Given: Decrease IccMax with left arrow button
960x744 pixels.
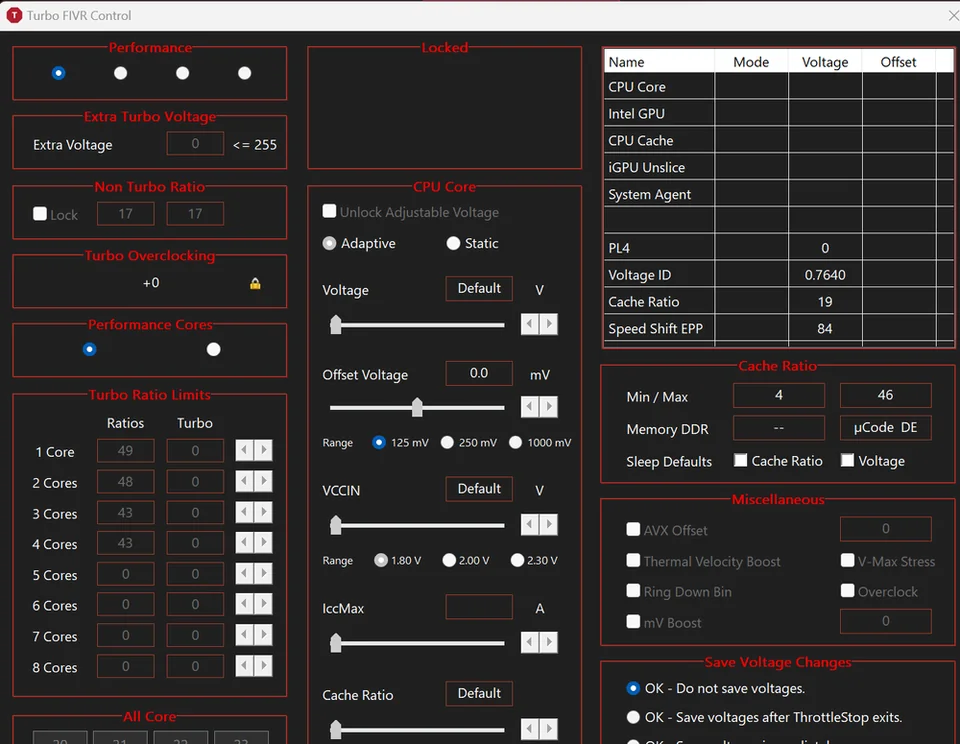Looking at the screenshot, I should 530,642.
